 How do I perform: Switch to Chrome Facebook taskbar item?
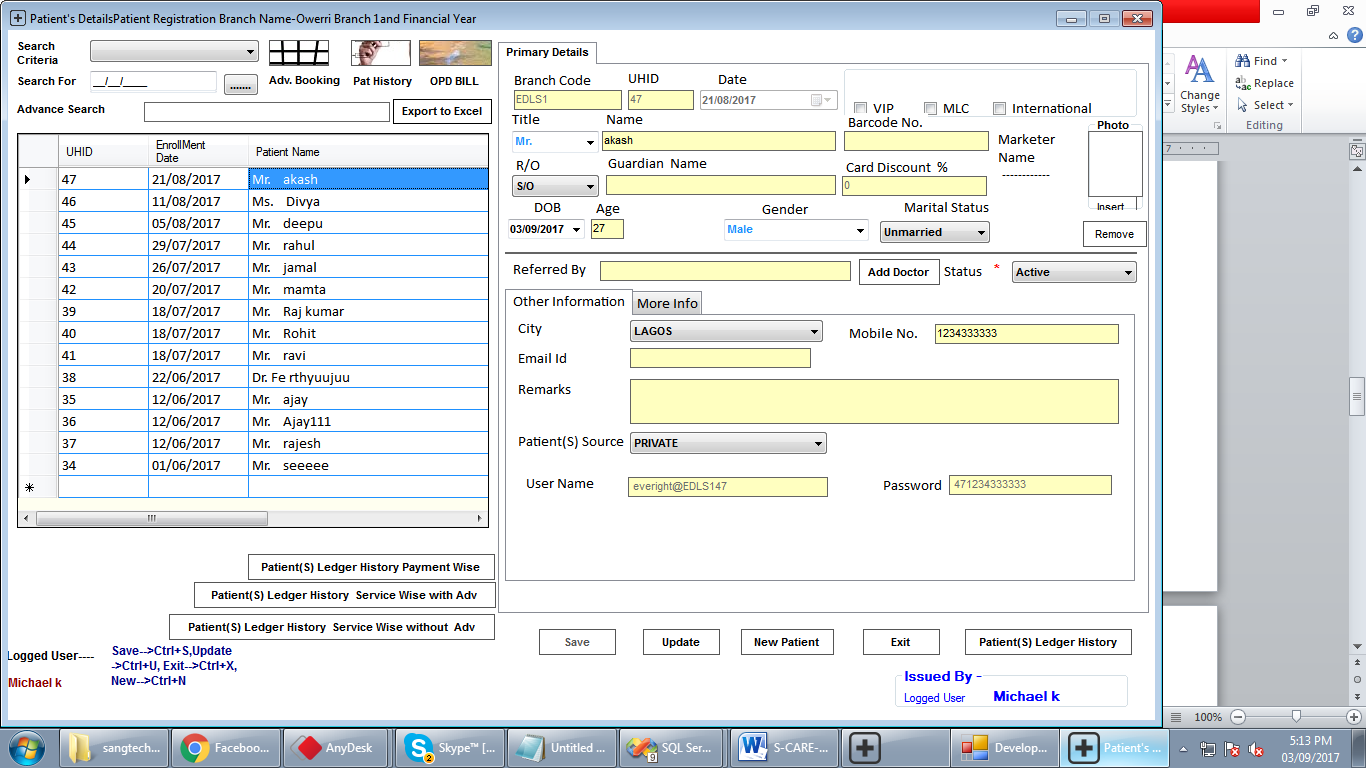[225, 748]
